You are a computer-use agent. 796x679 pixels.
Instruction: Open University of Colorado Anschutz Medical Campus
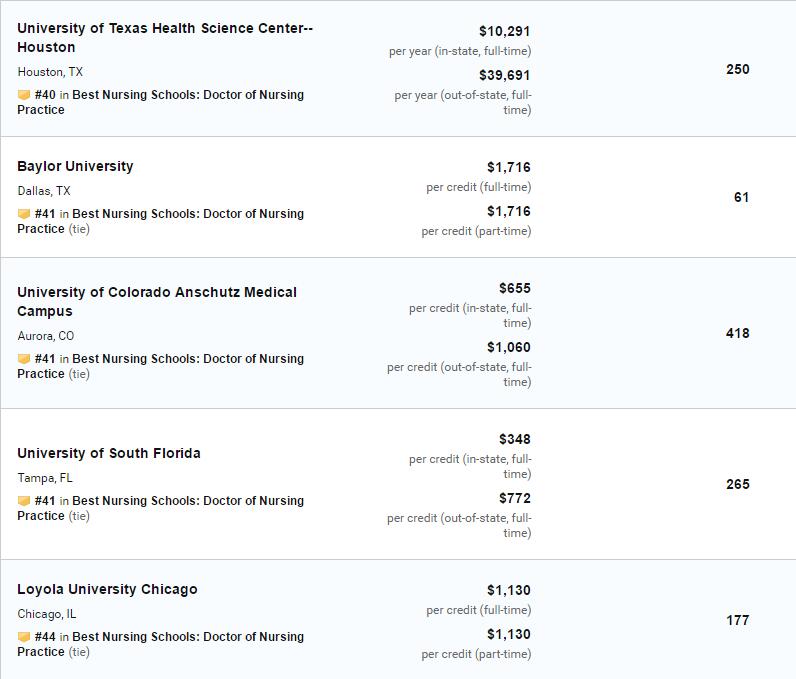[157, 301]
